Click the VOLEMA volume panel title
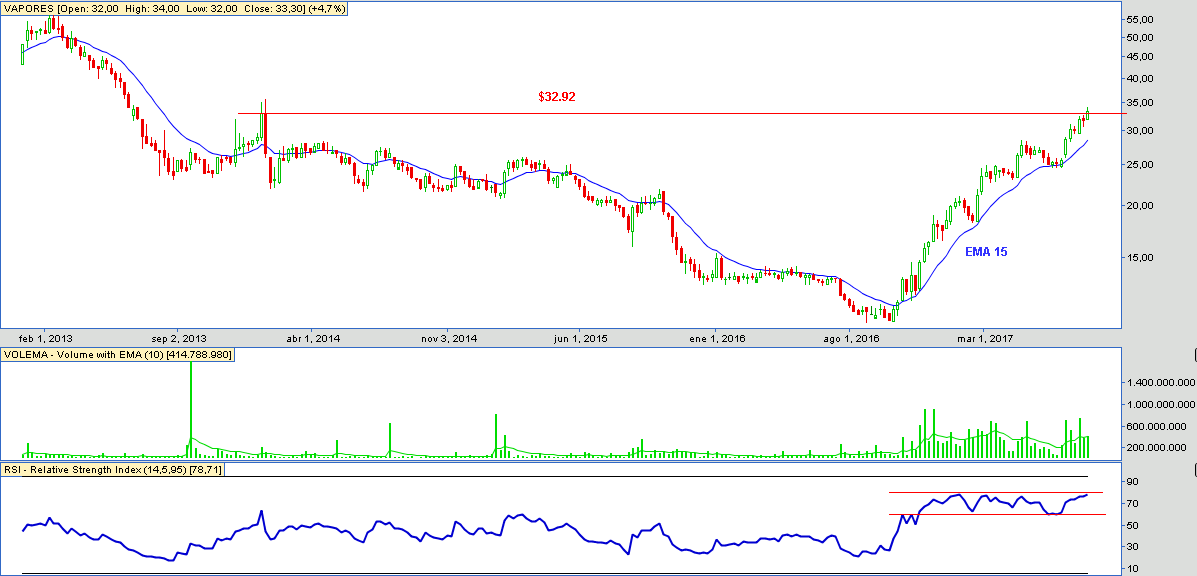1197x576 pixels. pos(118,355)
